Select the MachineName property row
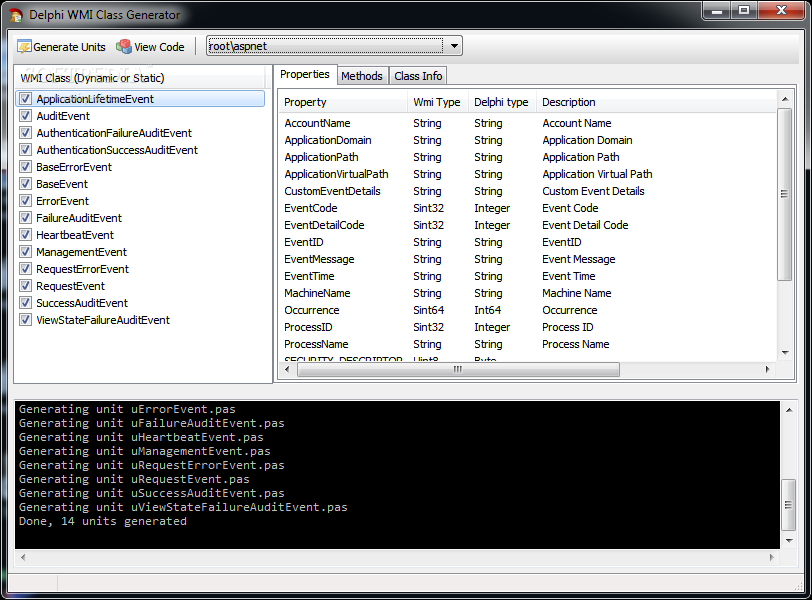The image size is (812, 600). click(x=528, y=293)
